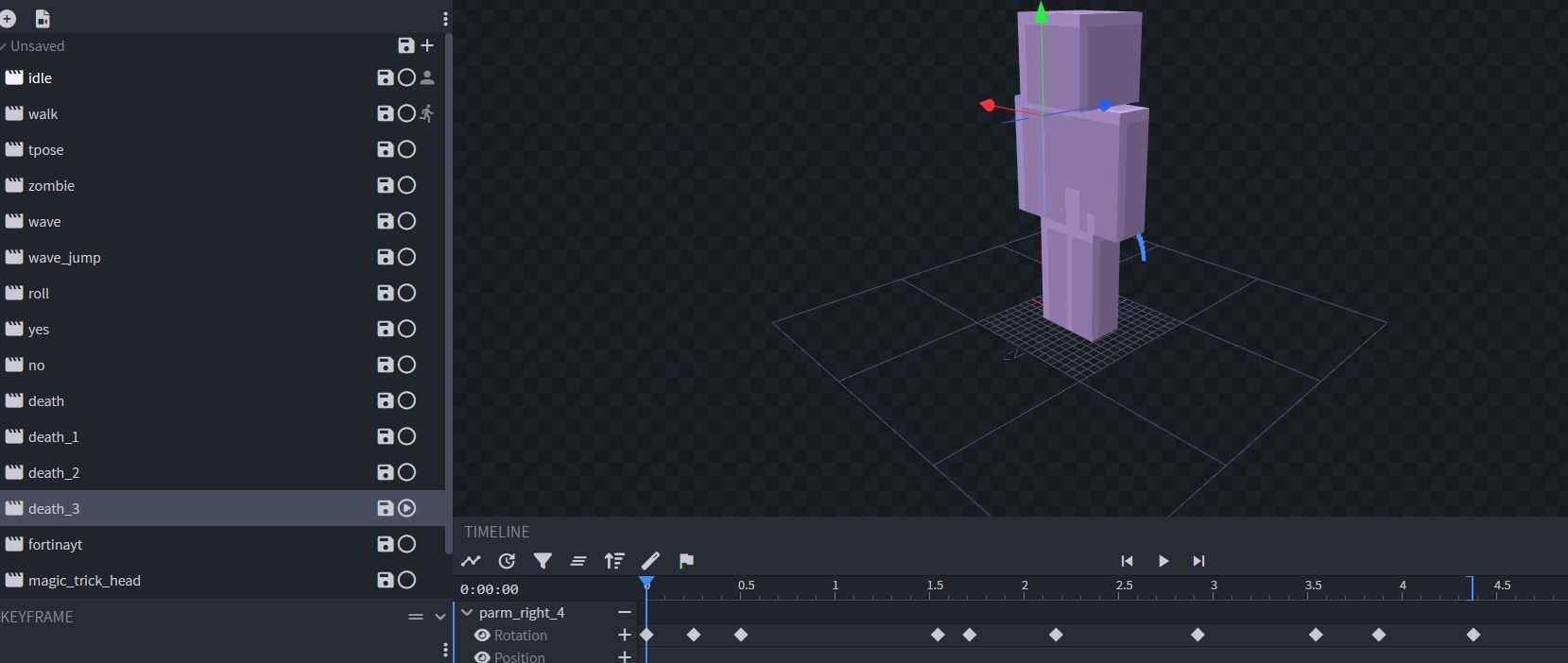Click the sort-ascending icon in timeline toolbar
The height and width of the screenshot is (663, 1568).
tap(614, 561)
